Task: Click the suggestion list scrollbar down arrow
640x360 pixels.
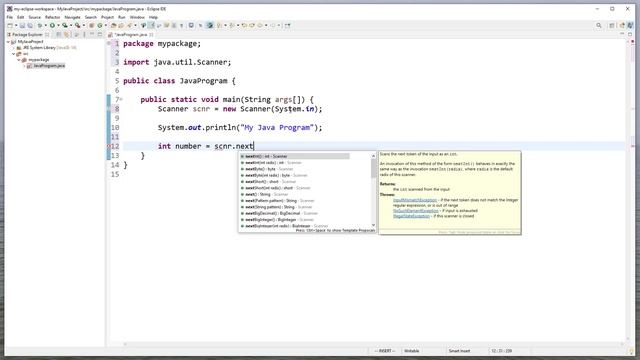Action: [373, 225]
